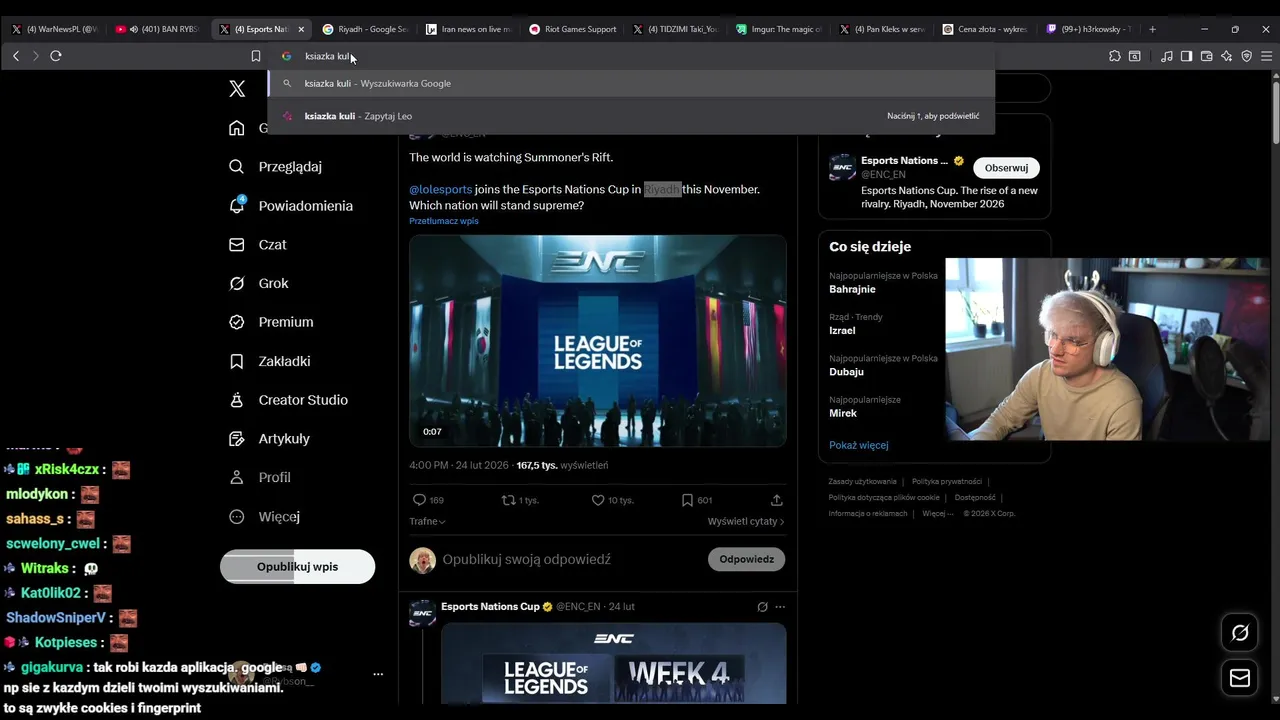Image resolution: width=1280 pixels, height=720 pixels.
Task: Open Czat messages in sidebar
Action: coord(258,245)
